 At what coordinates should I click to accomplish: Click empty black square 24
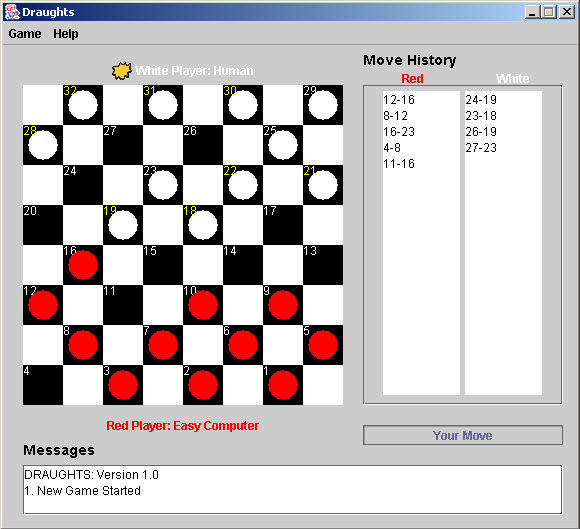coord(83,185)
